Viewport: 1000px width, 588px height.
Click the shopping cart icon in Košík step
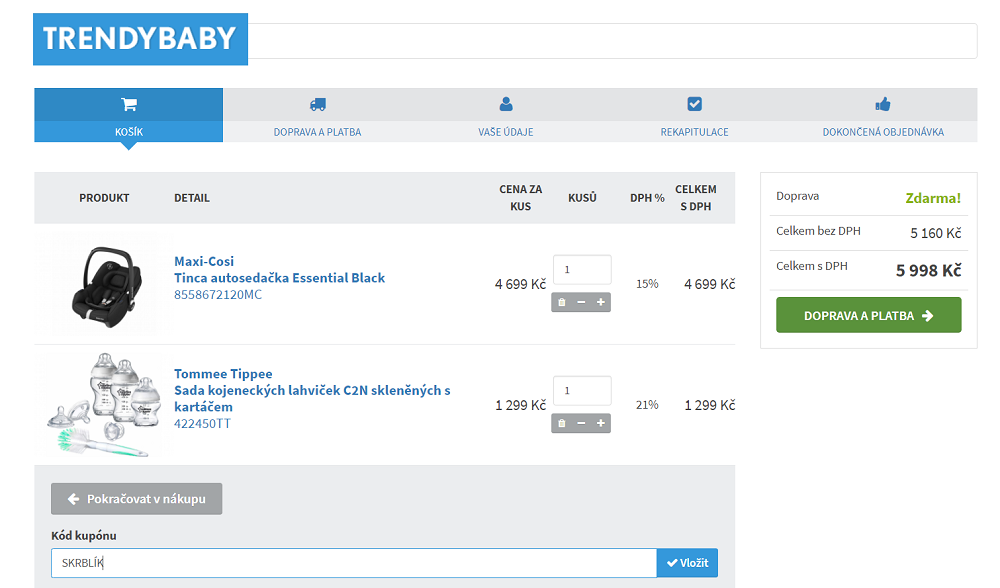pyautogui.click(x=129, y=104)
